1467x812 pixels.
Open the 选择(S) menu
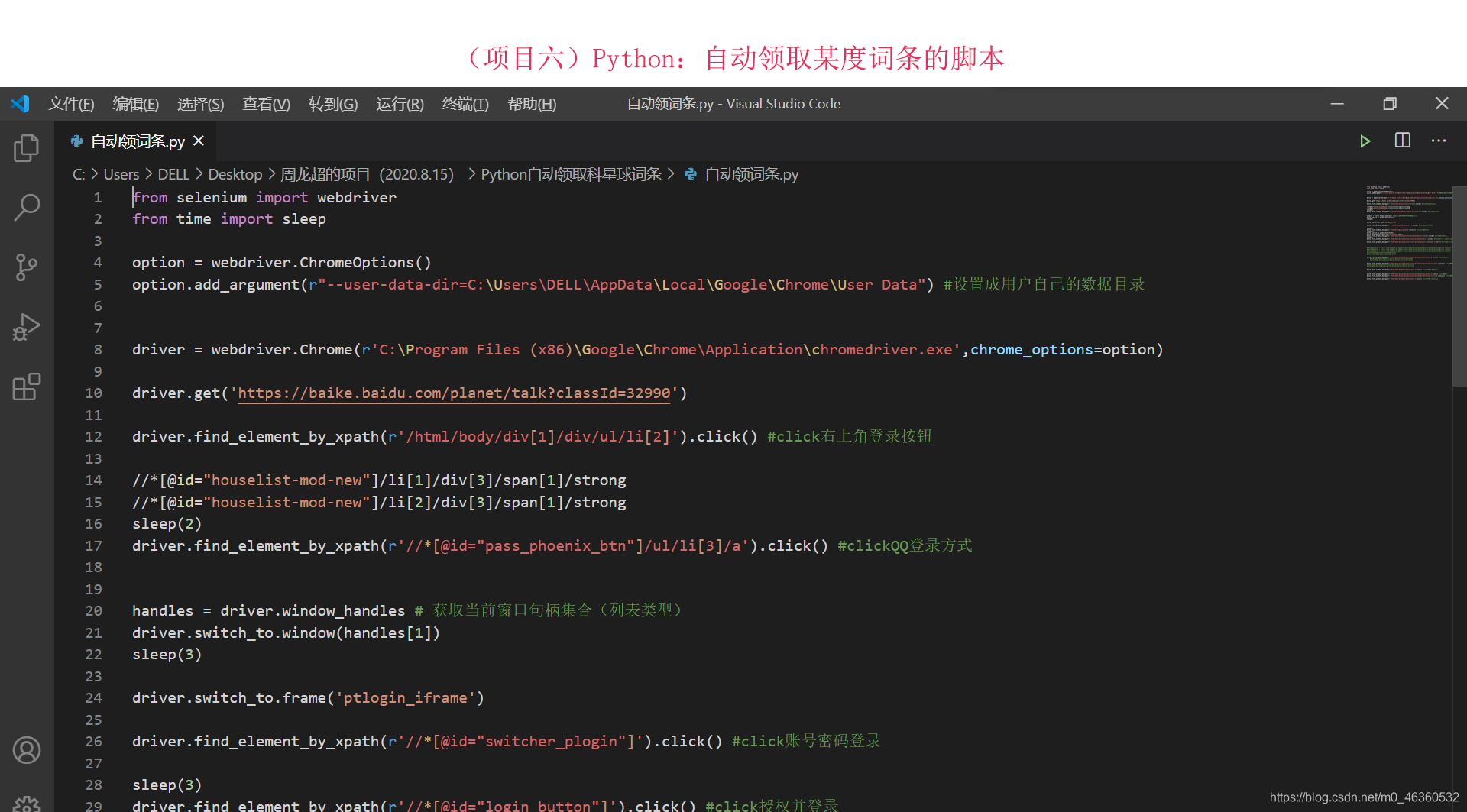pos(201,104)
